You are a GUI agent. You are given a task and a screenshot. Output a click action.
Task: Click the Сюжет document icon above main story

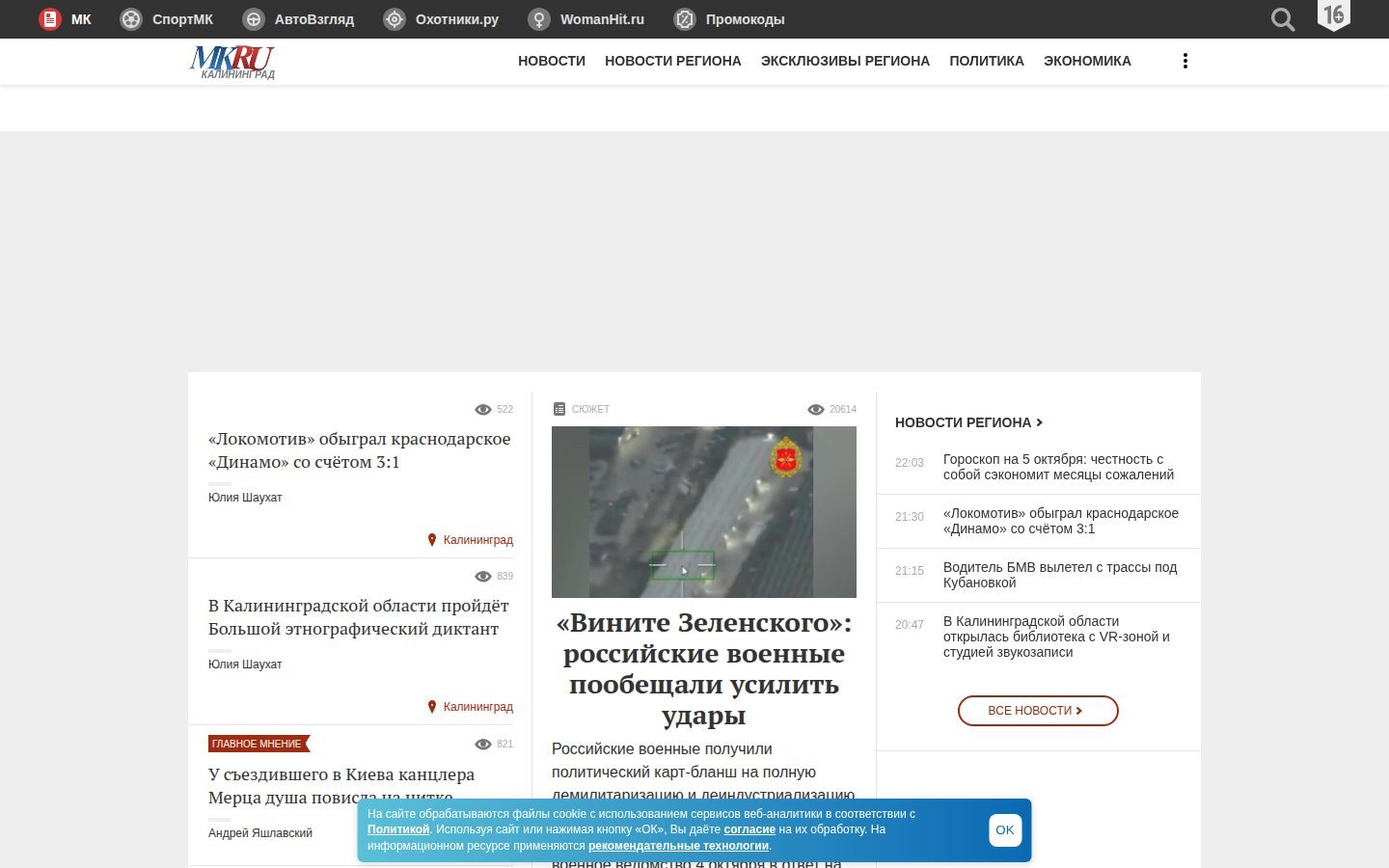coord(558,409)
